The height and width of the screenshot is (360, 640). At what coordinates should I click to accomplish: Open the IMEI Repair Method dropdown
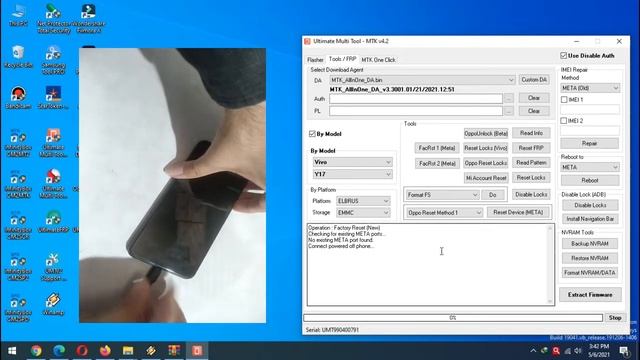[590, 88]
